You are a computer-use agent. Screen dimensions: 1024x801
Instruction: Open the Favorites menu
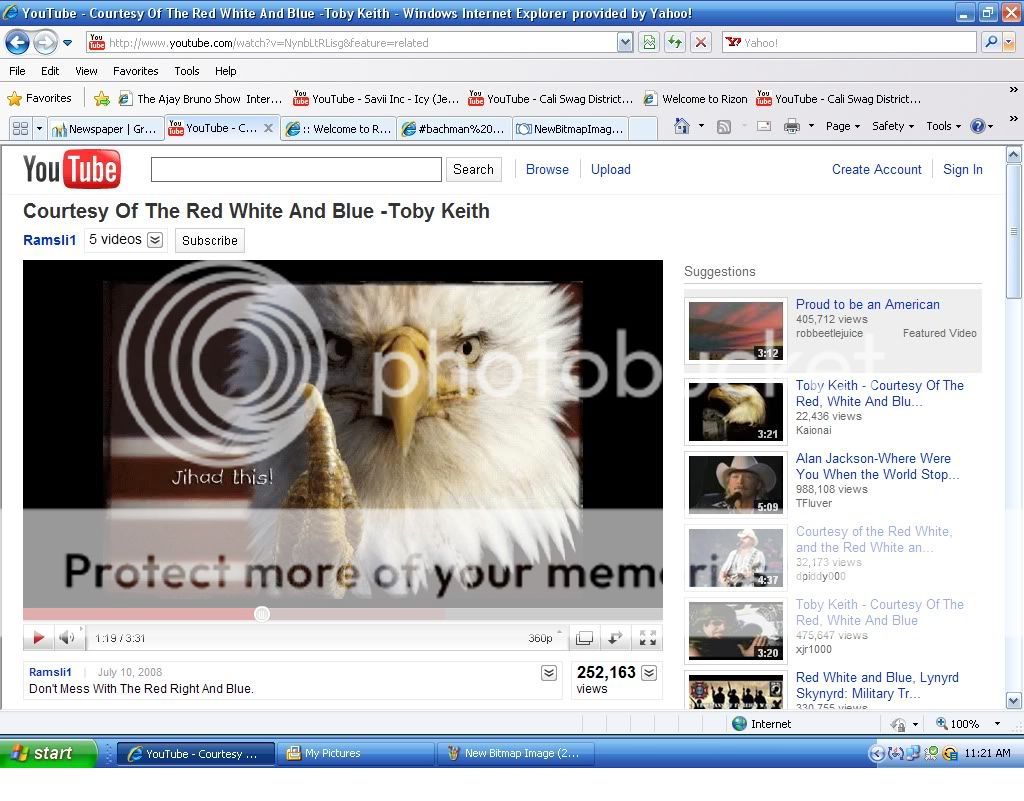click(x=135, y=71)
